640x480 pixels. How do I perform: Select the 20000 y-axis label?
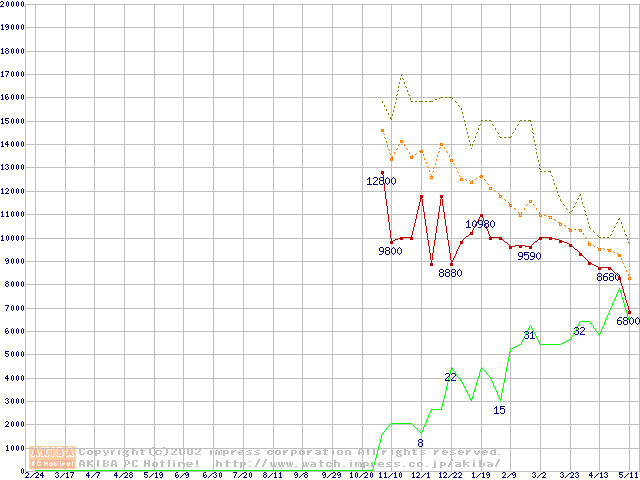[x=12, y=4]
